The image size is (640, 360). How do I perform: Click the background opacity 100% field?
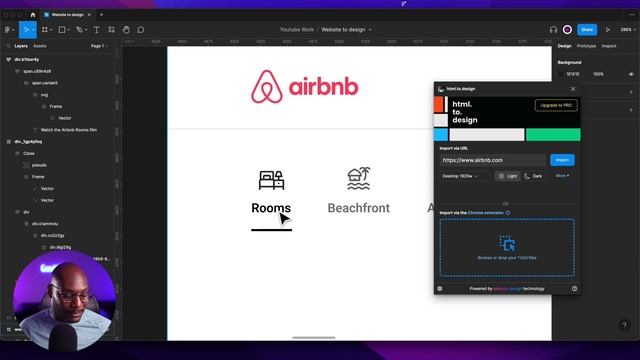point(598,74)
